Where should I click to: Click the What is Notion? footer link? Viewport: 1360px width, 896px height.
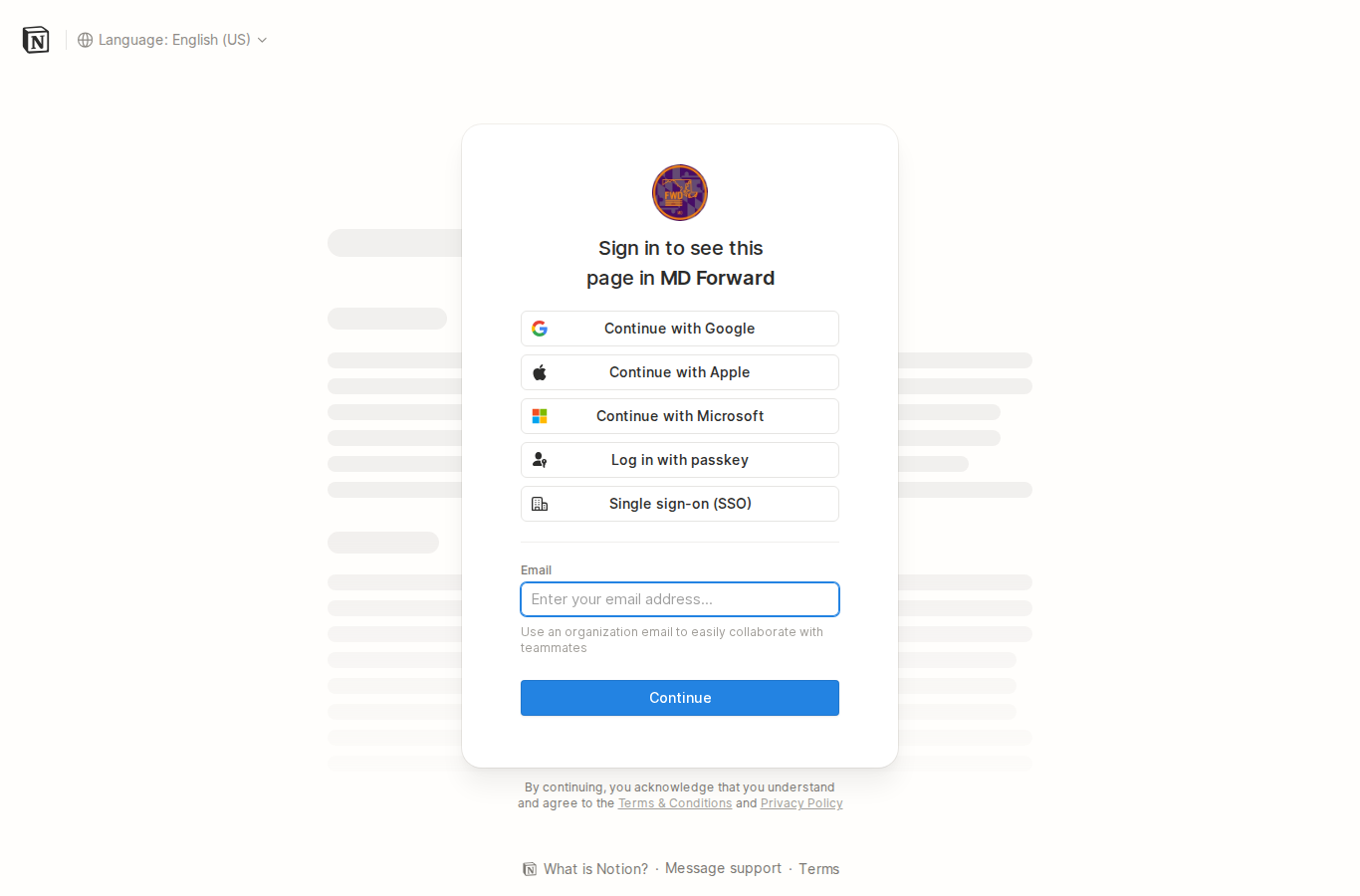click(x=594, y=868)
